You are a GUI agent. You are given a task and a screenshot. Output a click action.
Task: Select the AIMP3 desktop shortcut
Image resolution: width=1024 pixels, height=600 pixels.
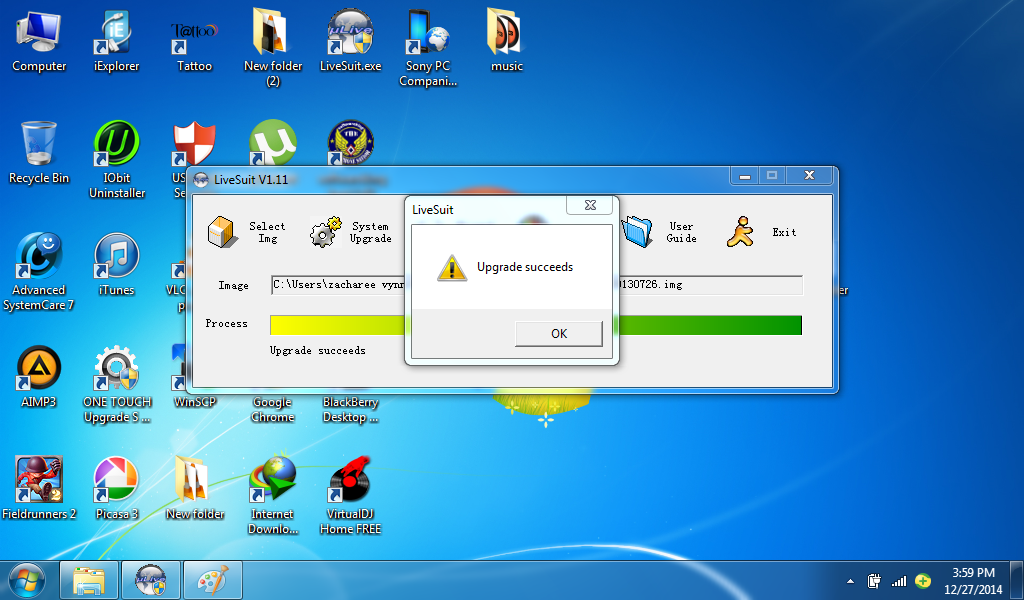[39, 370]
